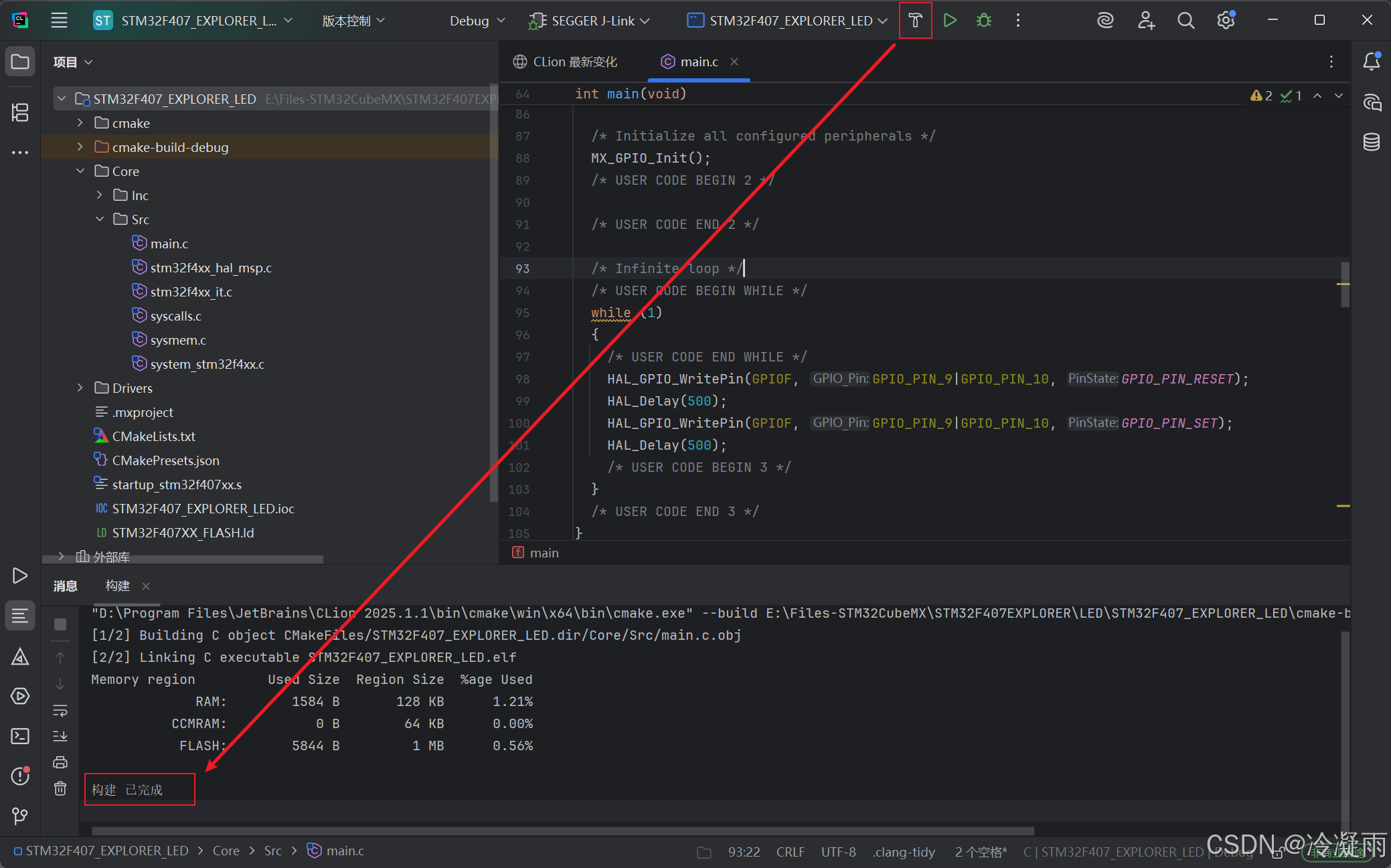Go to next highlighted problem arrow
Screen dimensions: 1391x868
point(1338,96)
